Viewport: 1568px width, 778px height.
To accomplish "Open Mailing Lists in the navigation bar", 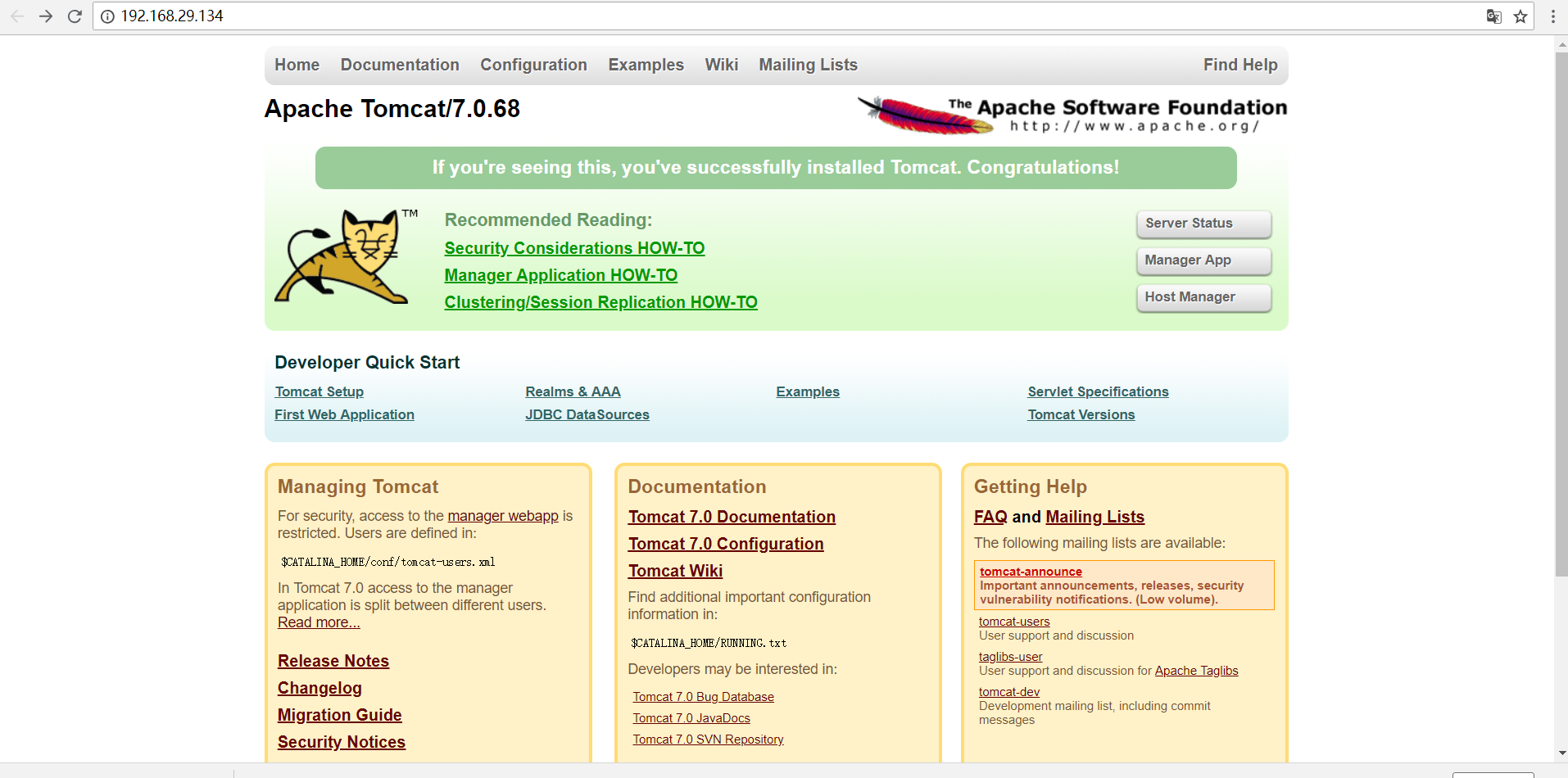I will coord(808,65).
